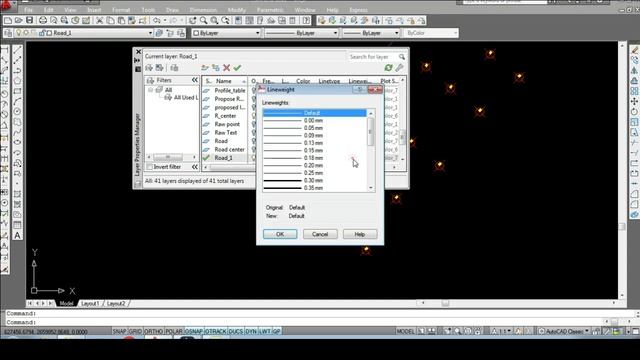Check the Invert filter checkbox
This screenshot has width=640, height=360.
(149, 167)
